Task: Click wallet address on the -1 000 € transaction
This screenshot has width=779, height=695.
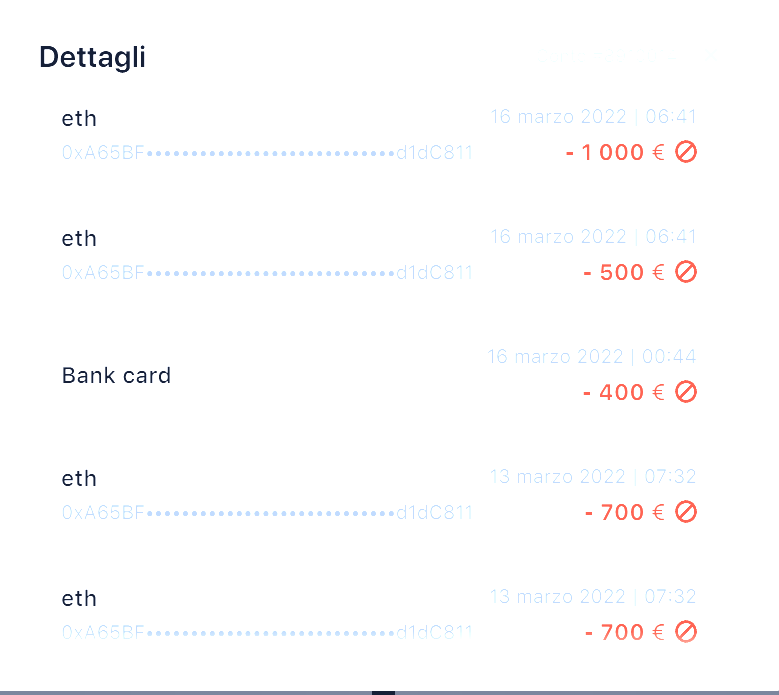Action: tap(267, 153)
